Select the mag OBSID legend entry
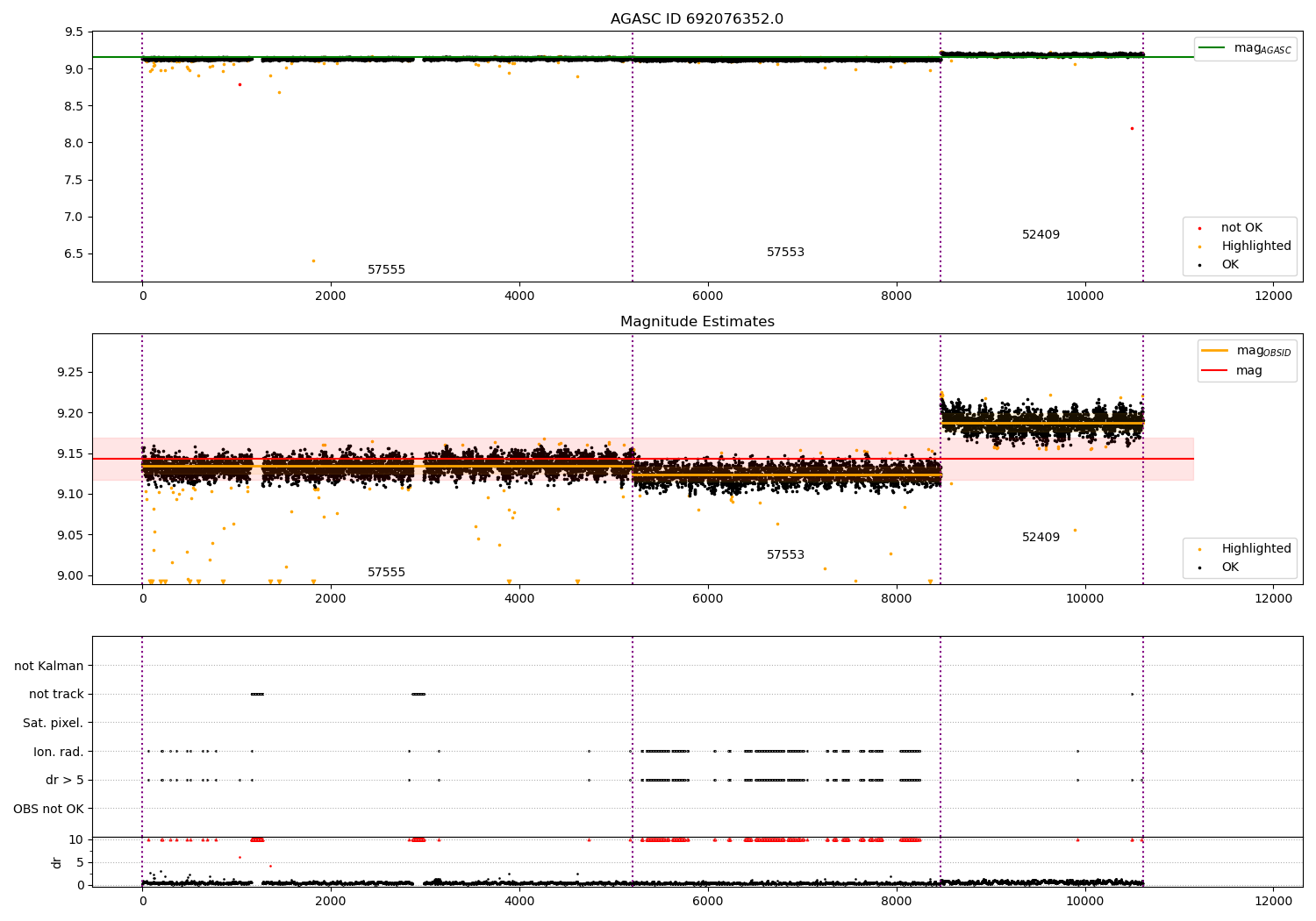 pos(1247,351)
